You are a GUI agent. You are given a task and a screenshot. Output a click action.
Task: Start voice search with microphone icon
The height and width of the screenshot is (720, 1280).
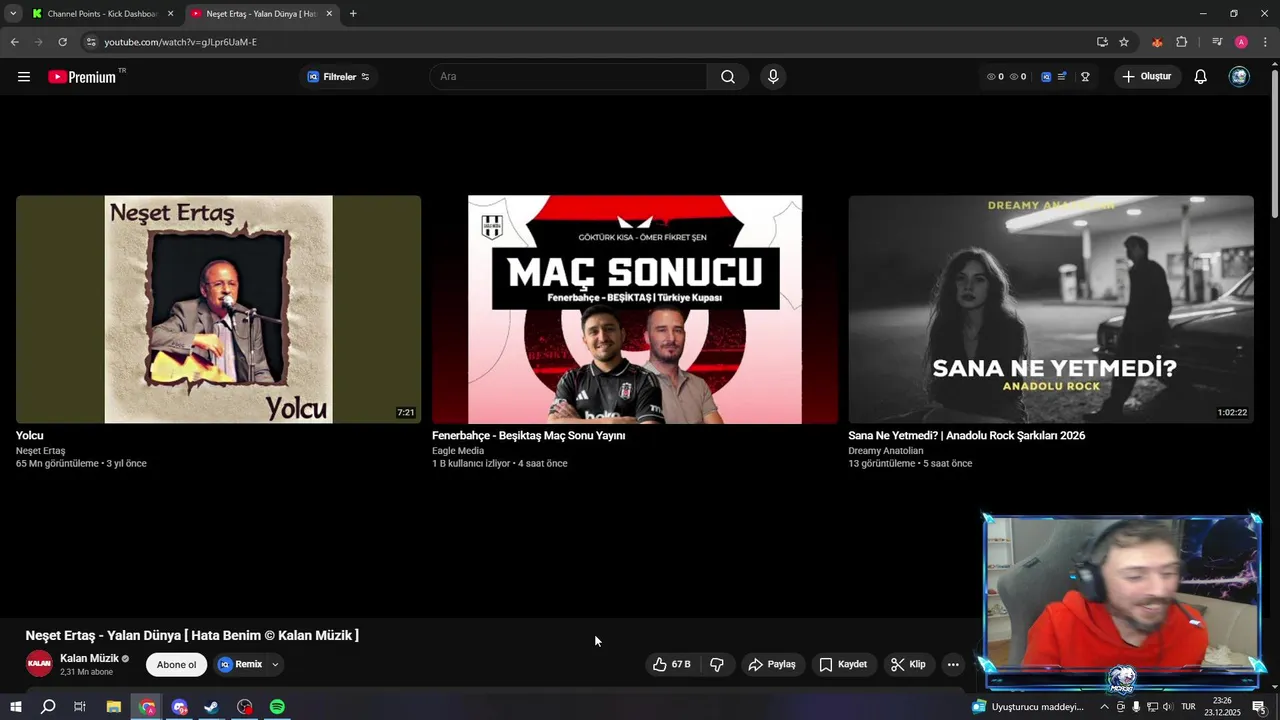[772, 77]
